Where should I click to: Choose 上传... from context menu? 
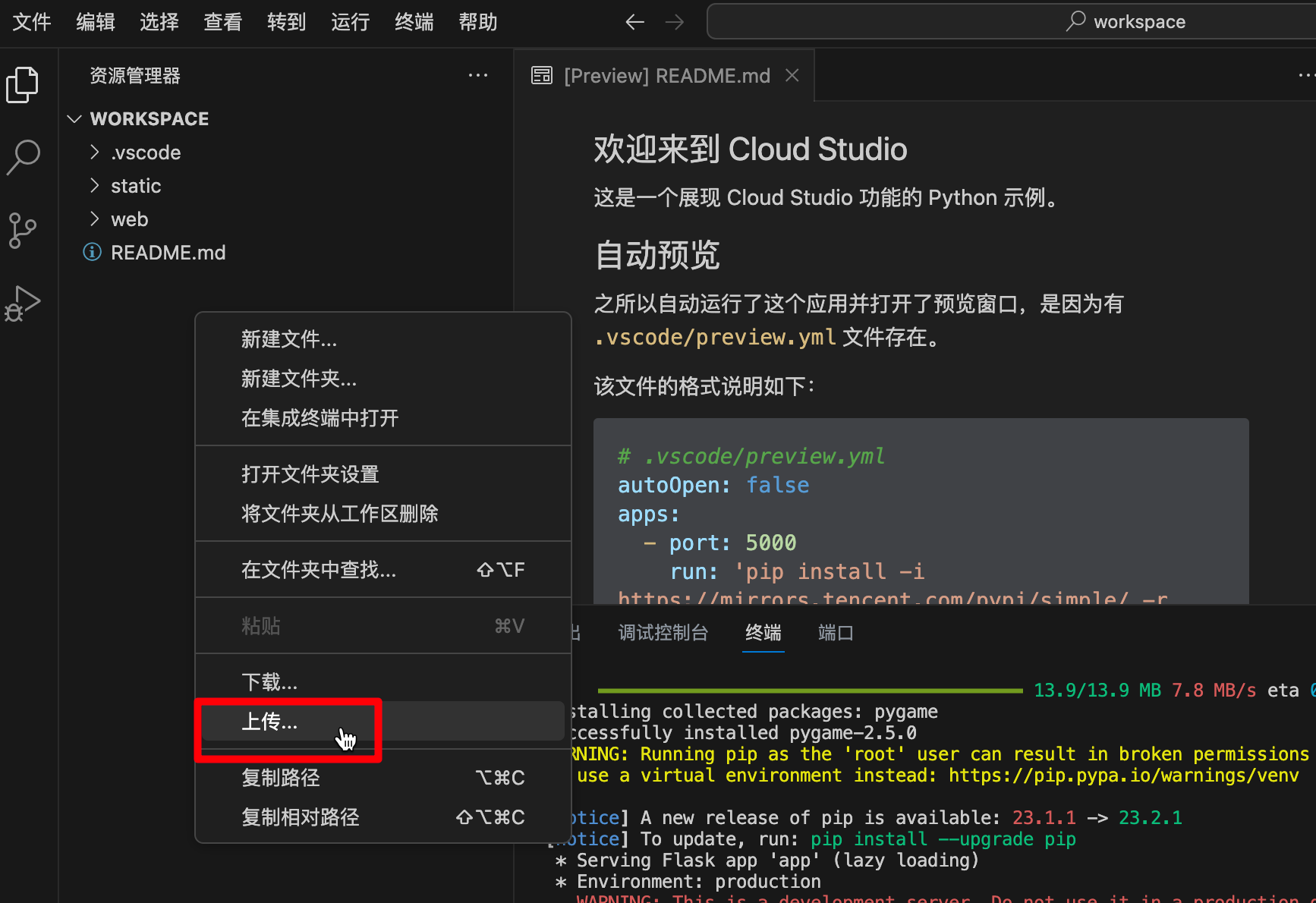(383, 722)
